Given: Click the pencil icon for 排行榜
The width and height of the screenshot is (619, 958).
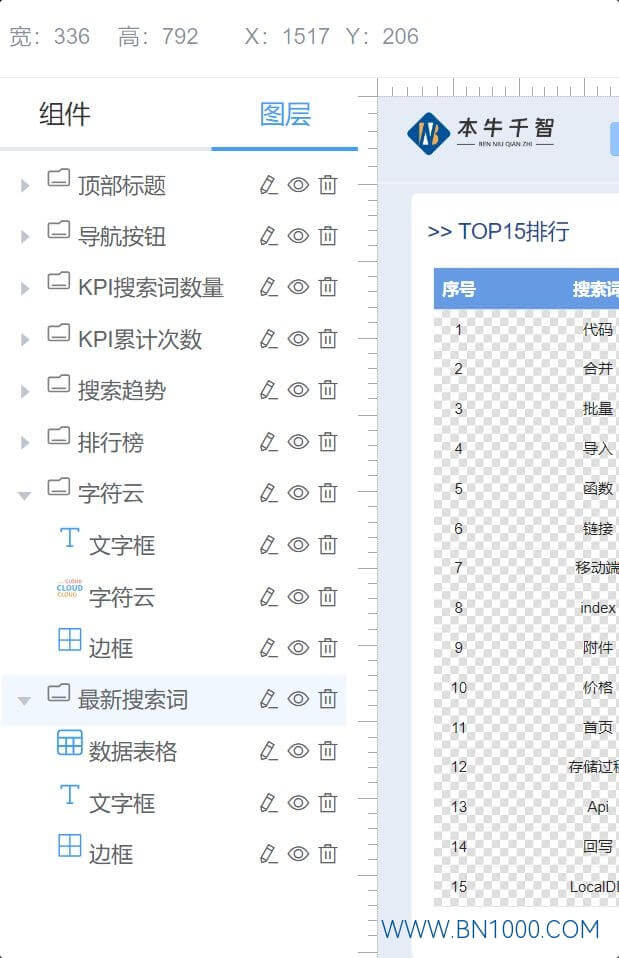Looking at the screenshot, I should tap(268, 442).
